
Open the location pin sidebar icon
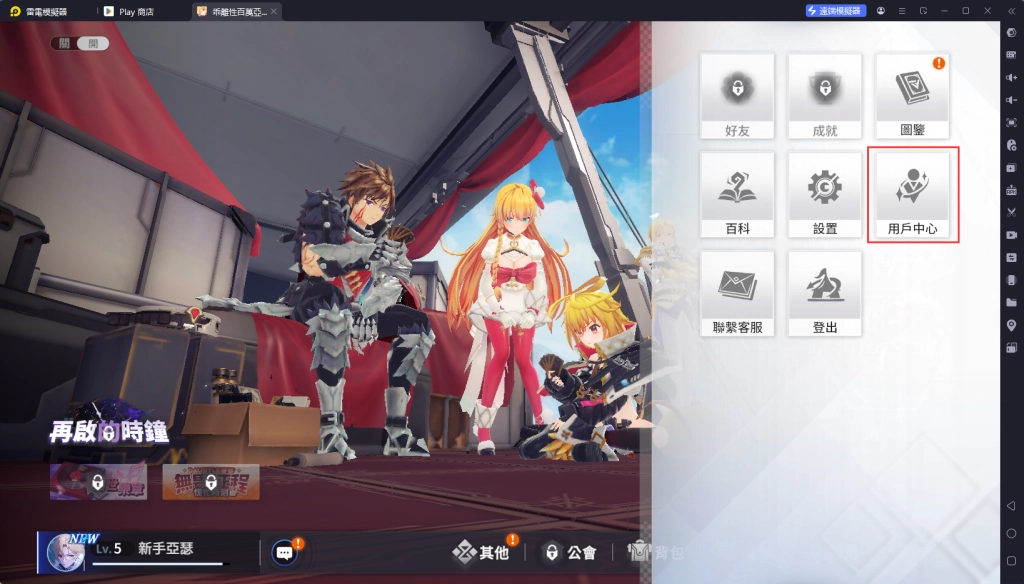coord(1012,325)
